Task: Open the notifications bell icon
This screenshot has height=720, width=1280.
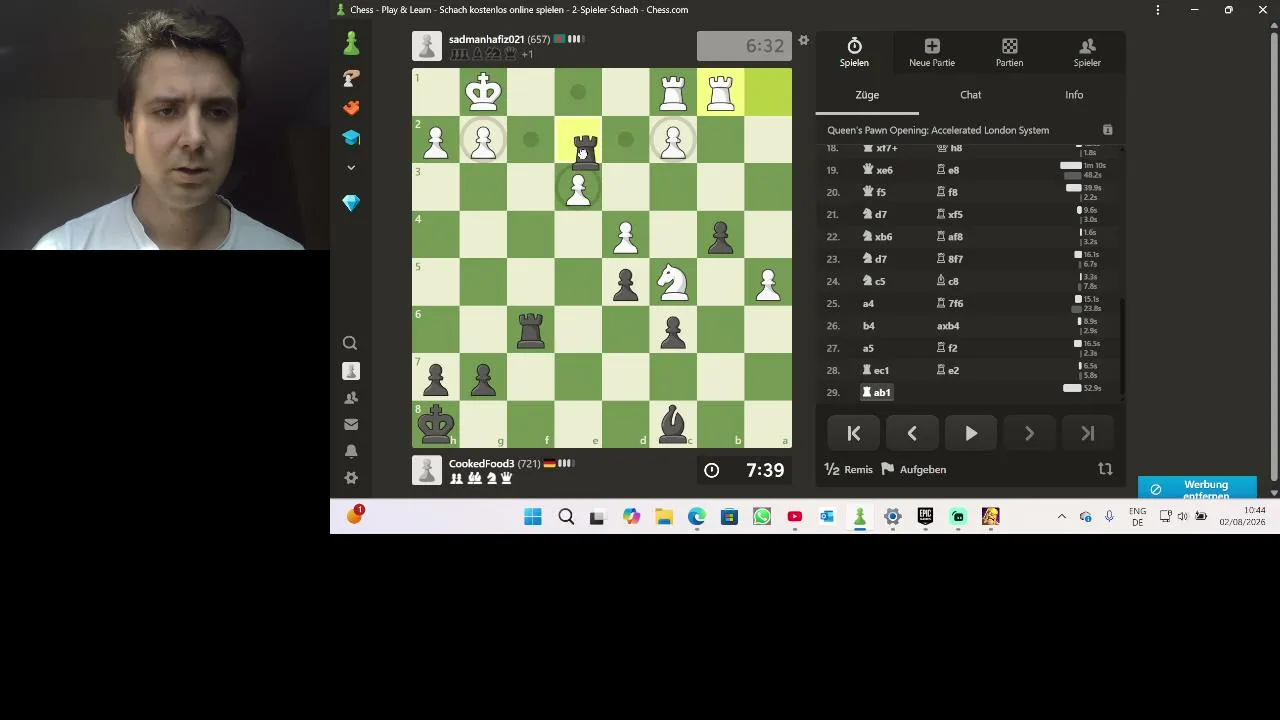Action: (350, 452)
